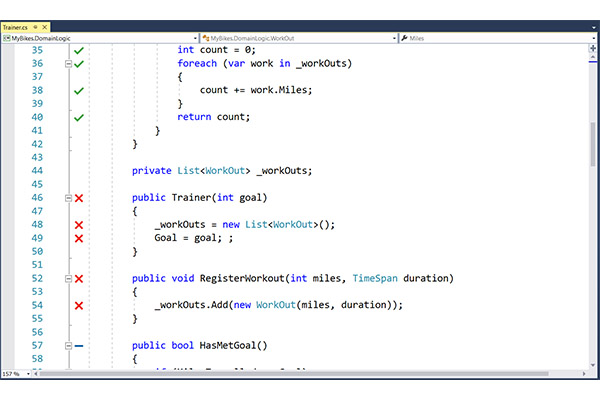This screenshot has width=600, height=400.
Task: Click the green test-passed checkmark on line 38
Action: click(x=79, y=91)
